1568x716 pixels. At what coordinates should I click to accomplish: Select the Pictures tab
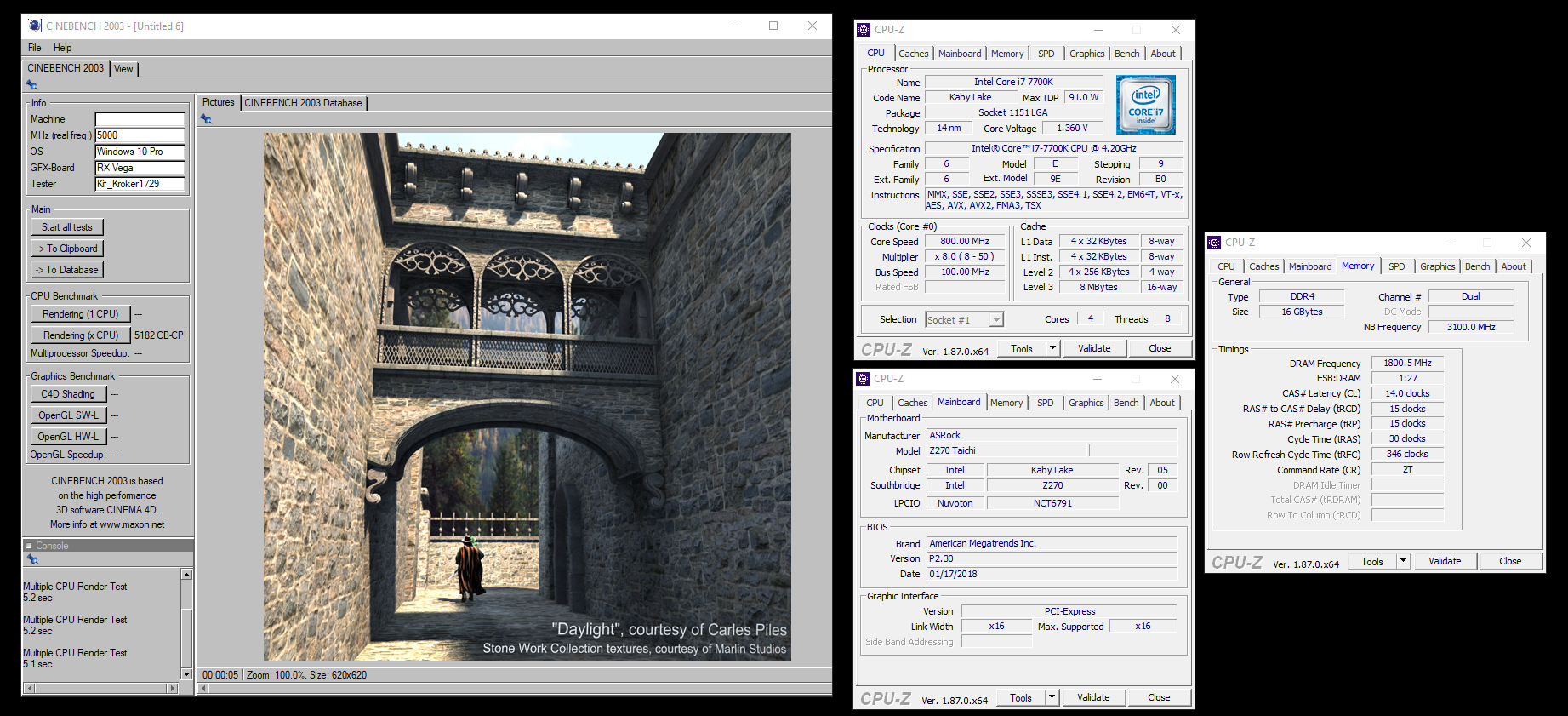[218, 102]
